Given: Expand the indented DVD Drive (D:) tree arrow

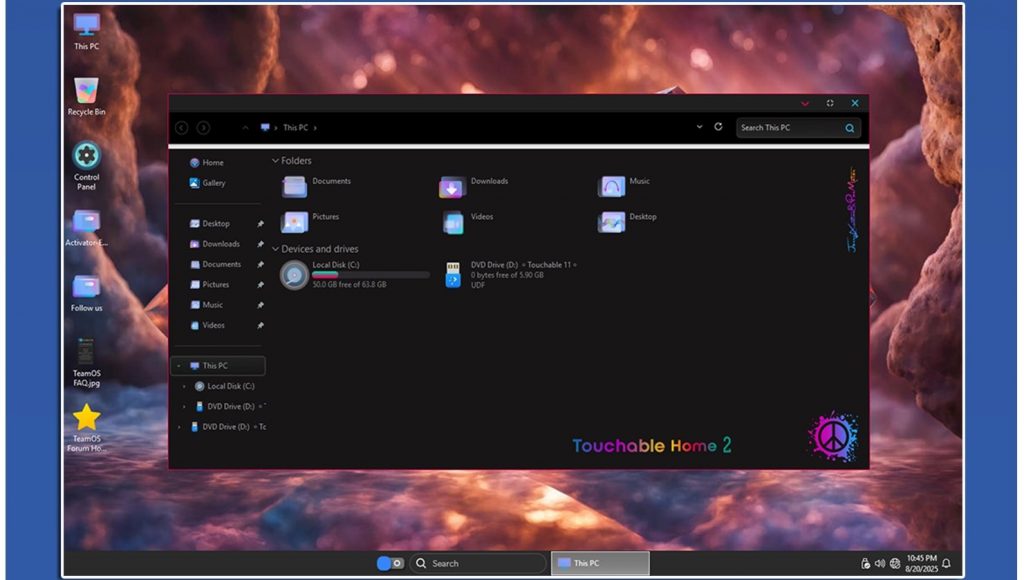Looking at the screenshot, I should coord(184,406).
